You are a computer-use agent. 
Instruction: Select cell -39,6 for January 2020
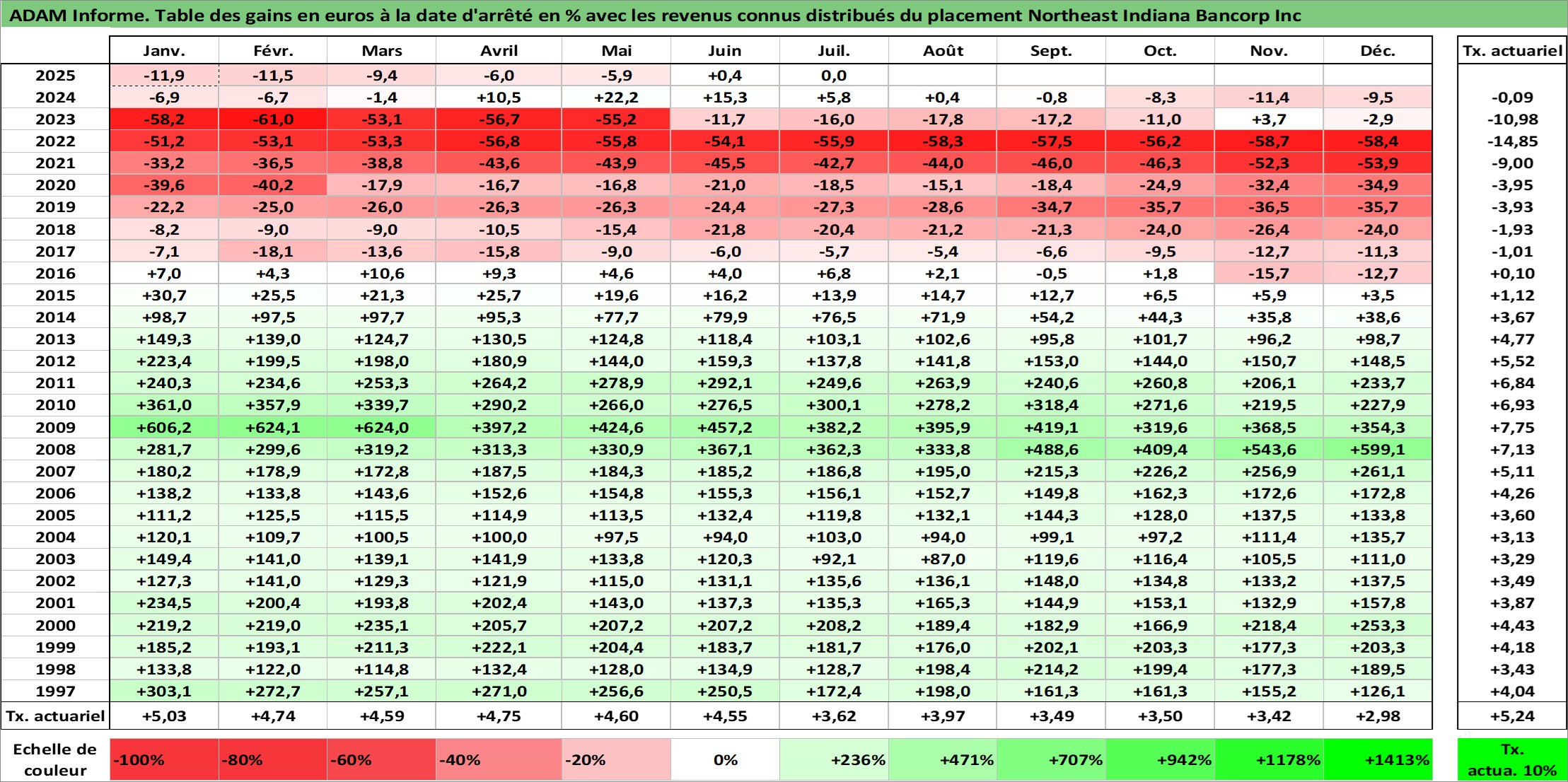(x=164, y=185)
